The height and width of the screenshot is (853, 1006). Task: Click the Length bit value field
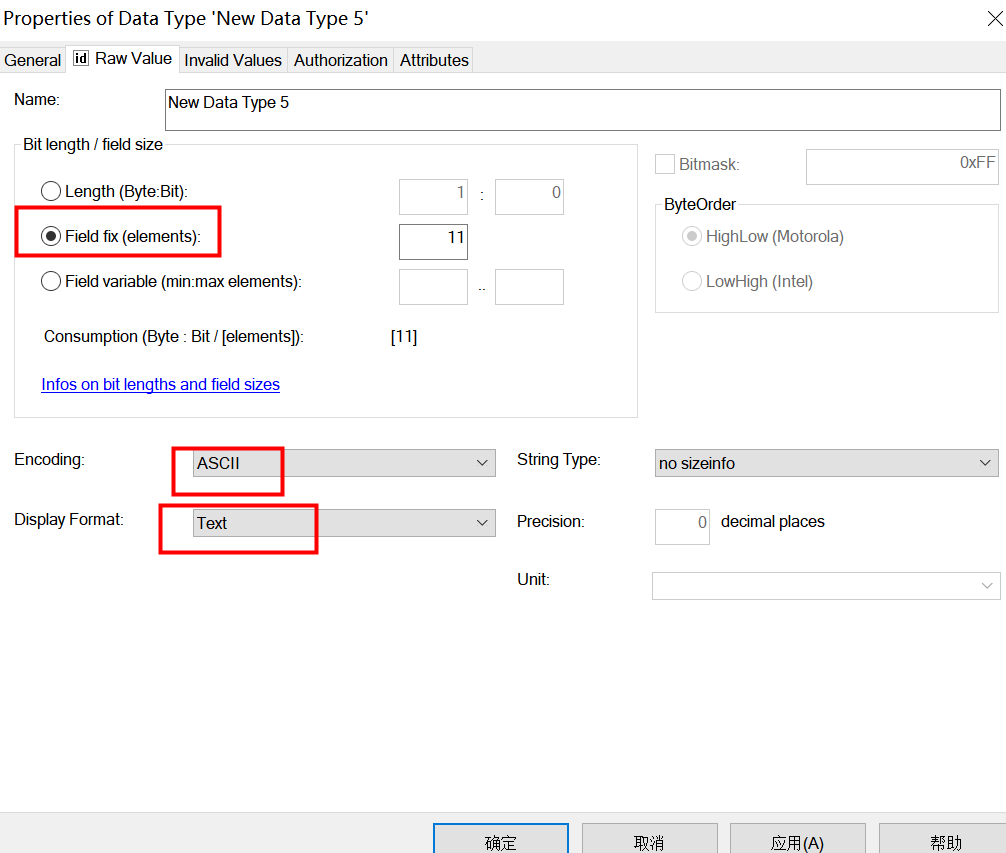click(529, 197)
